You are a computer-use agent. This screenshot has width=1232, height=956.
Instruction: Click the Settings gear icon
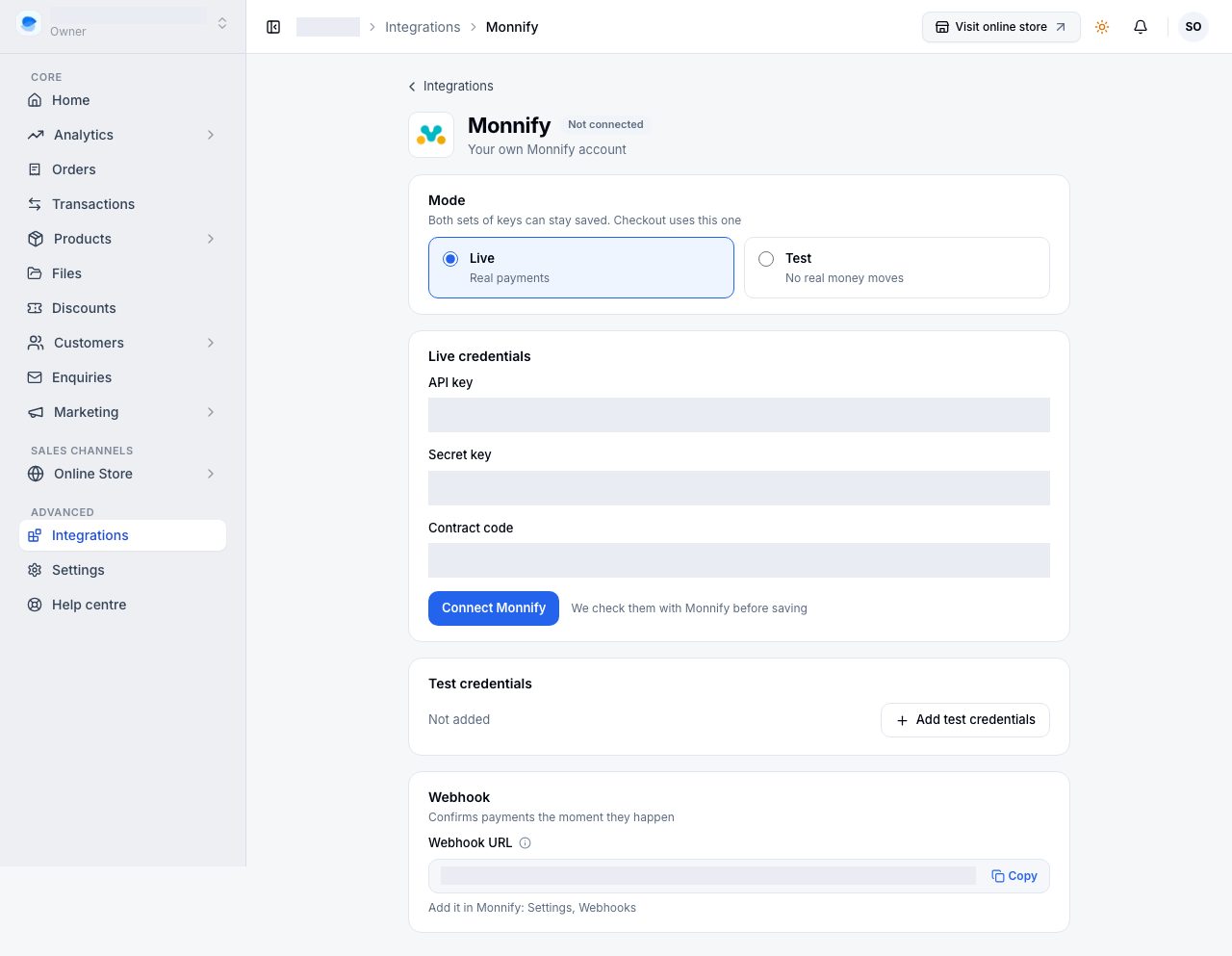(x=36, y=570)
